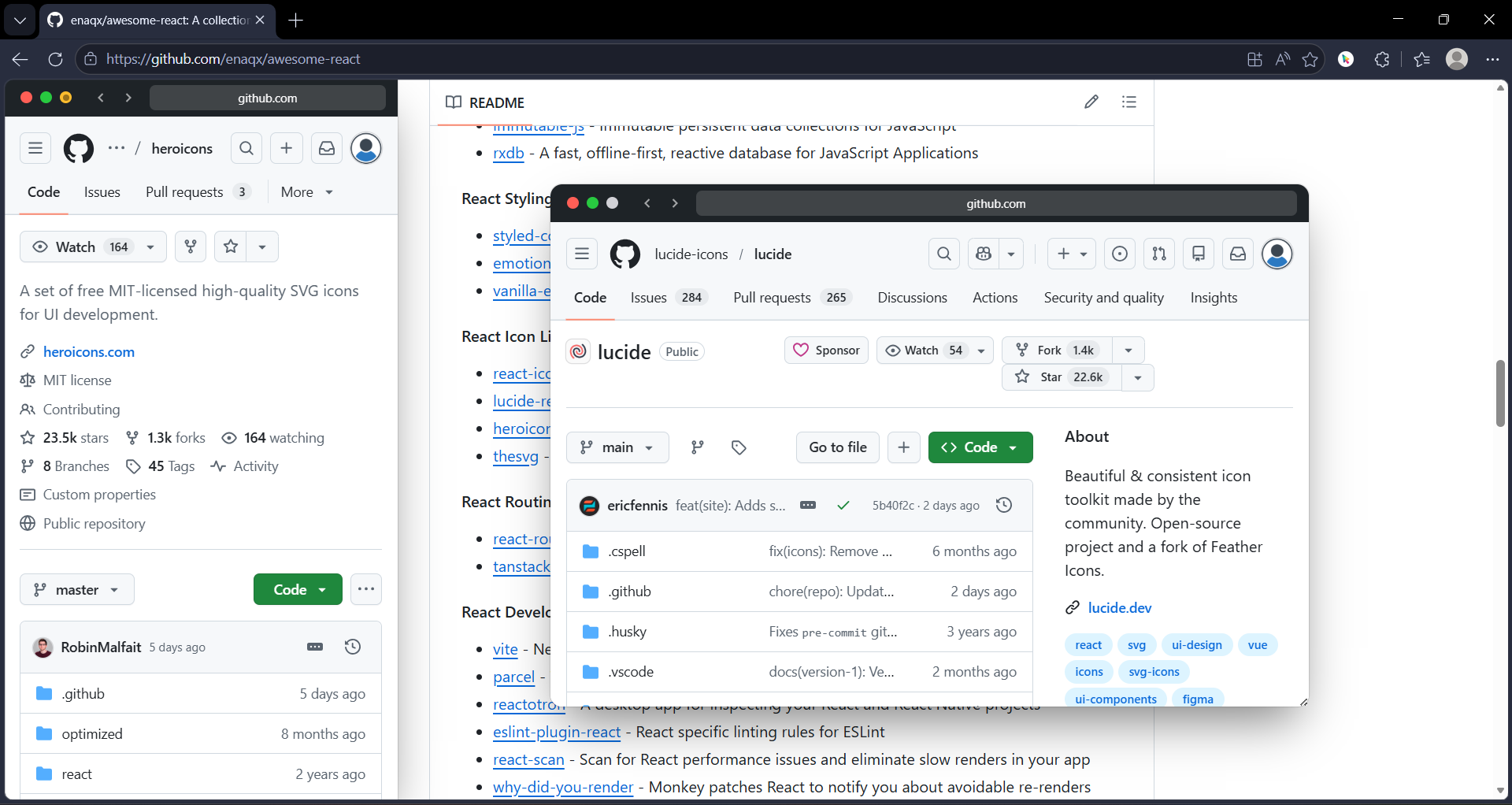
Task: Open eslint-plugin-react link
Action: click(x=557, y=732)
